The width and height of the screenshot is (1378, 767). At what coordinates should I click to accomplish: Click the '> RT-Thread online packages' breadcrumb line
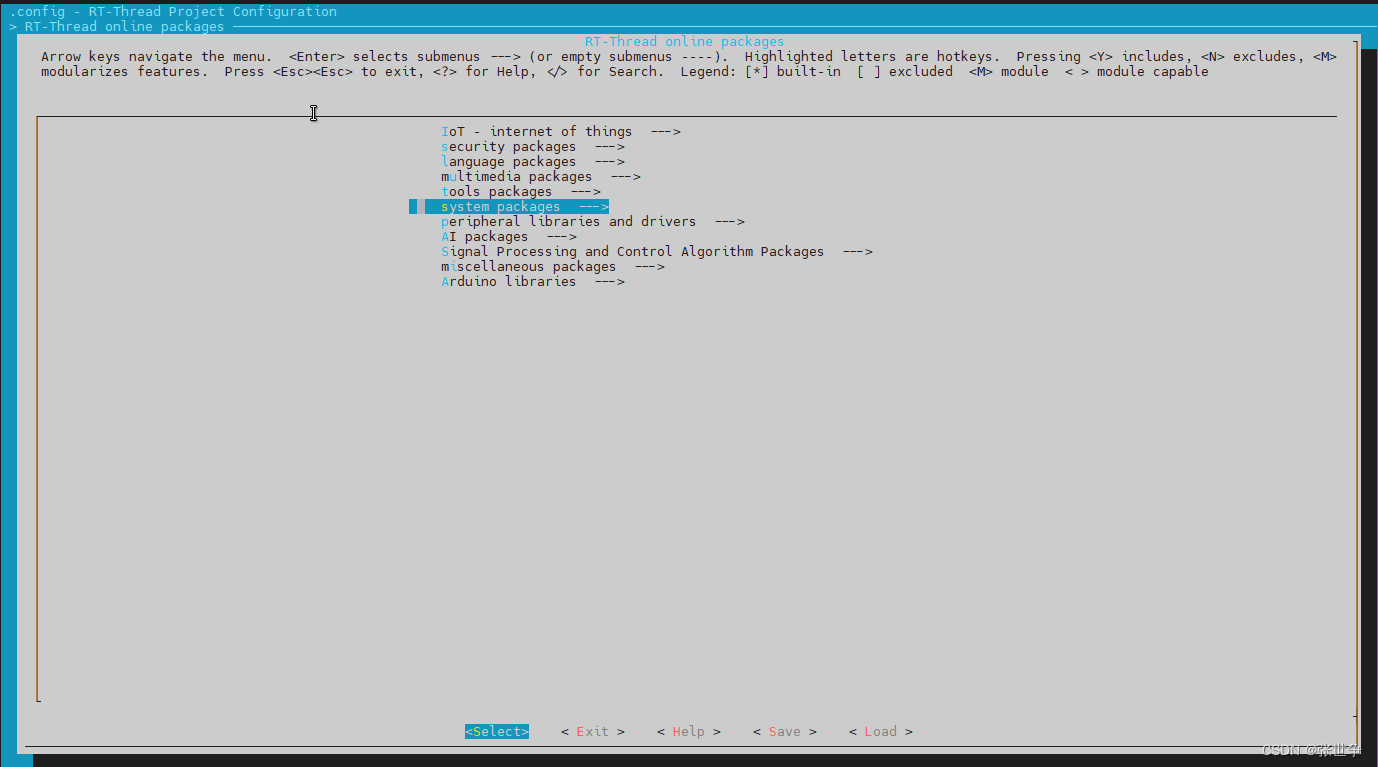point(117,26)
